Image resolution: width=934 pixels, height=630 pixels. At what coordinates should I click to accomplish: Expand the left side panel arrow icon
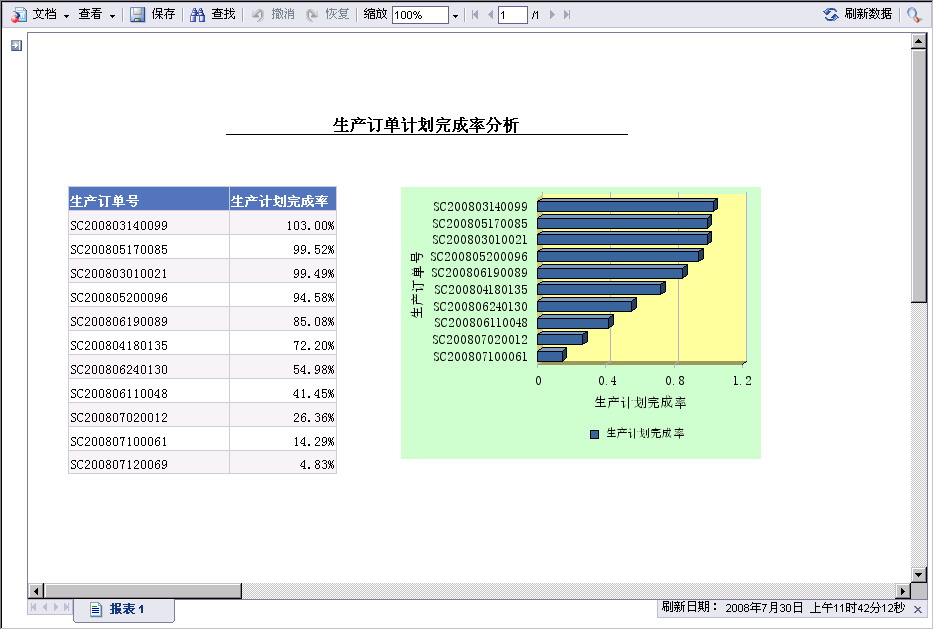[x=17, y=45]
